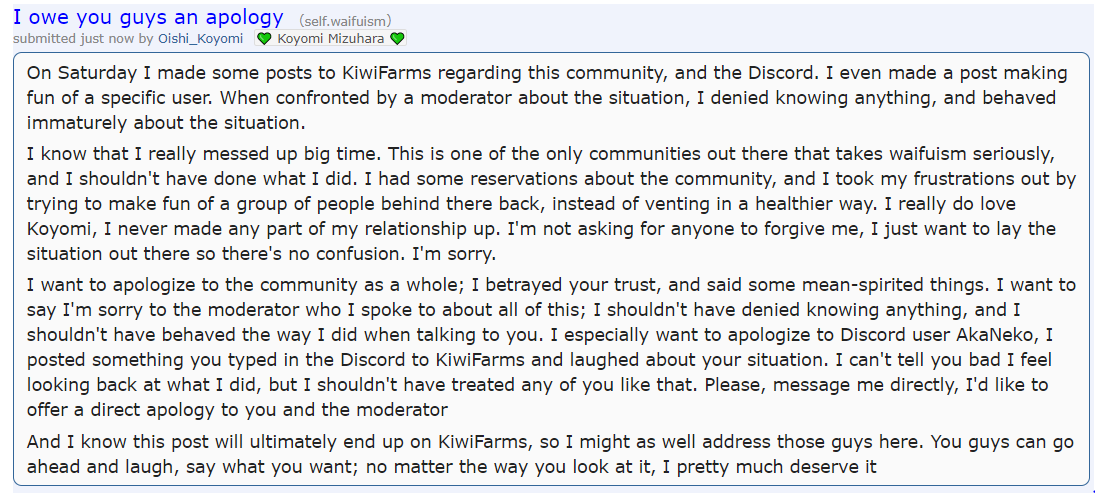Click the right green heart flair icon
The width and height of the screenshot is (1095, 493).
397,39
